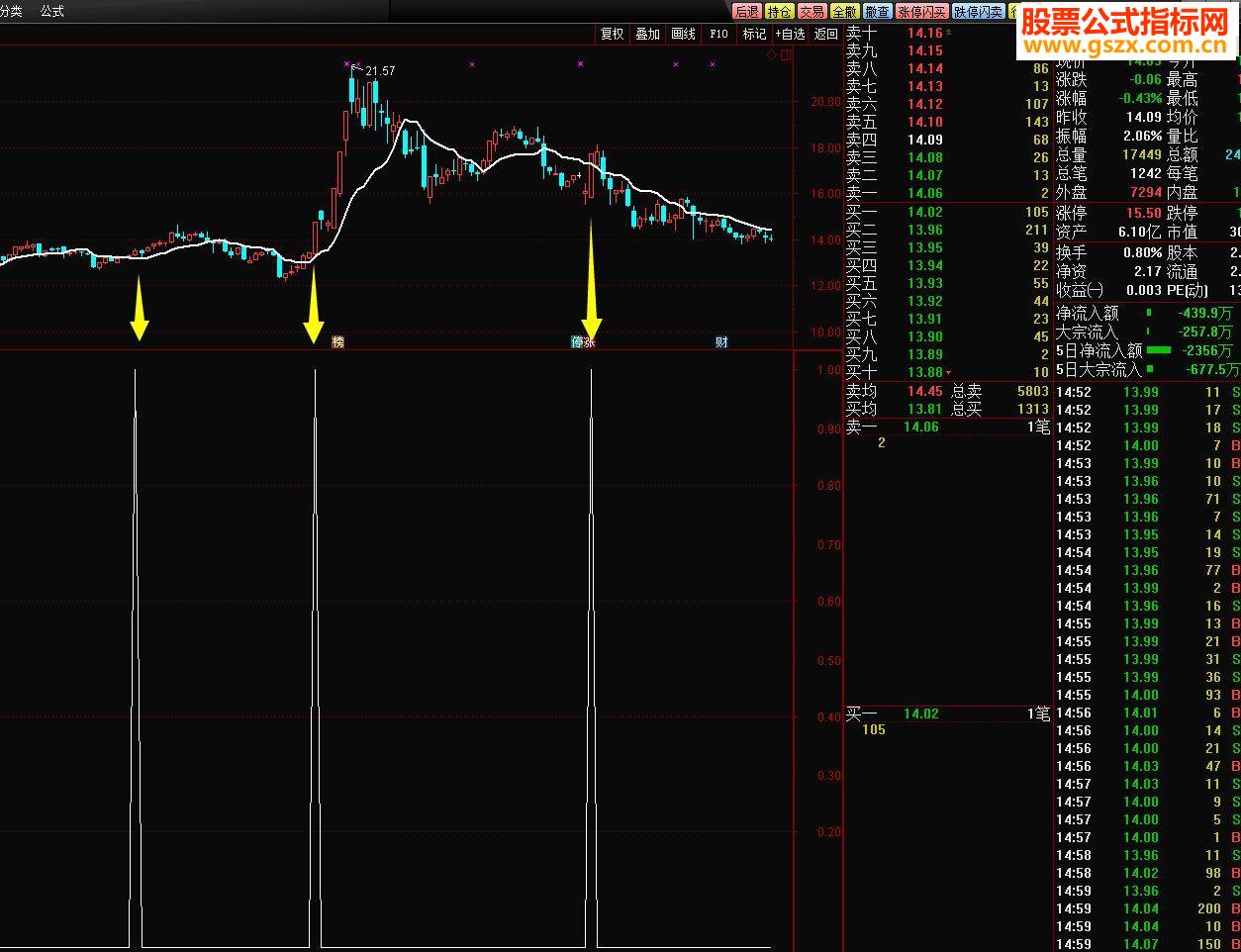Click the 14:58 tick priced 14.02
This screenshot has width=1241, height=952.
click(x=1148, y=873)
